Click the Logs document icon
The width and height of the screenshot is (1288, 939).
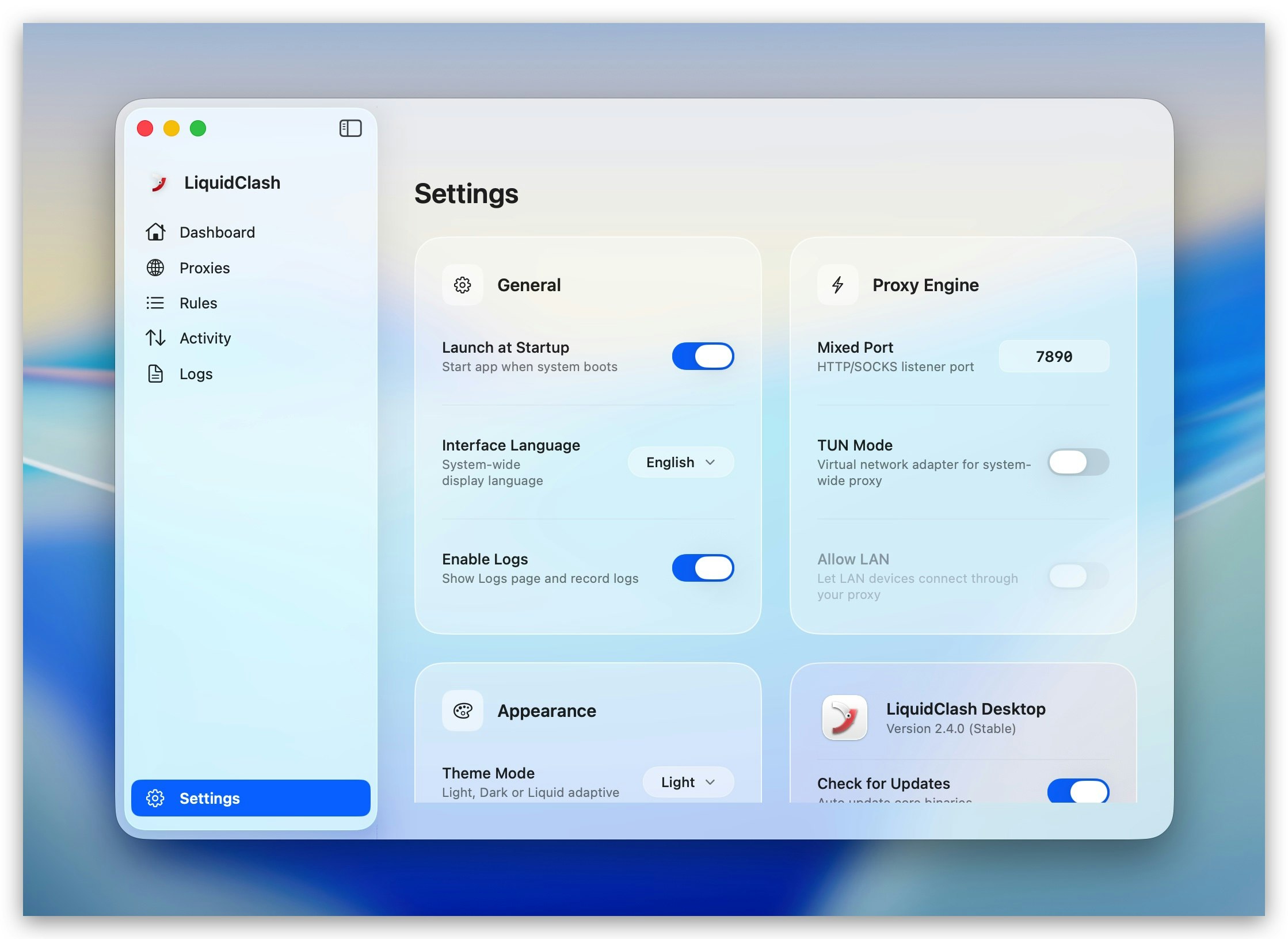point(155,373)
